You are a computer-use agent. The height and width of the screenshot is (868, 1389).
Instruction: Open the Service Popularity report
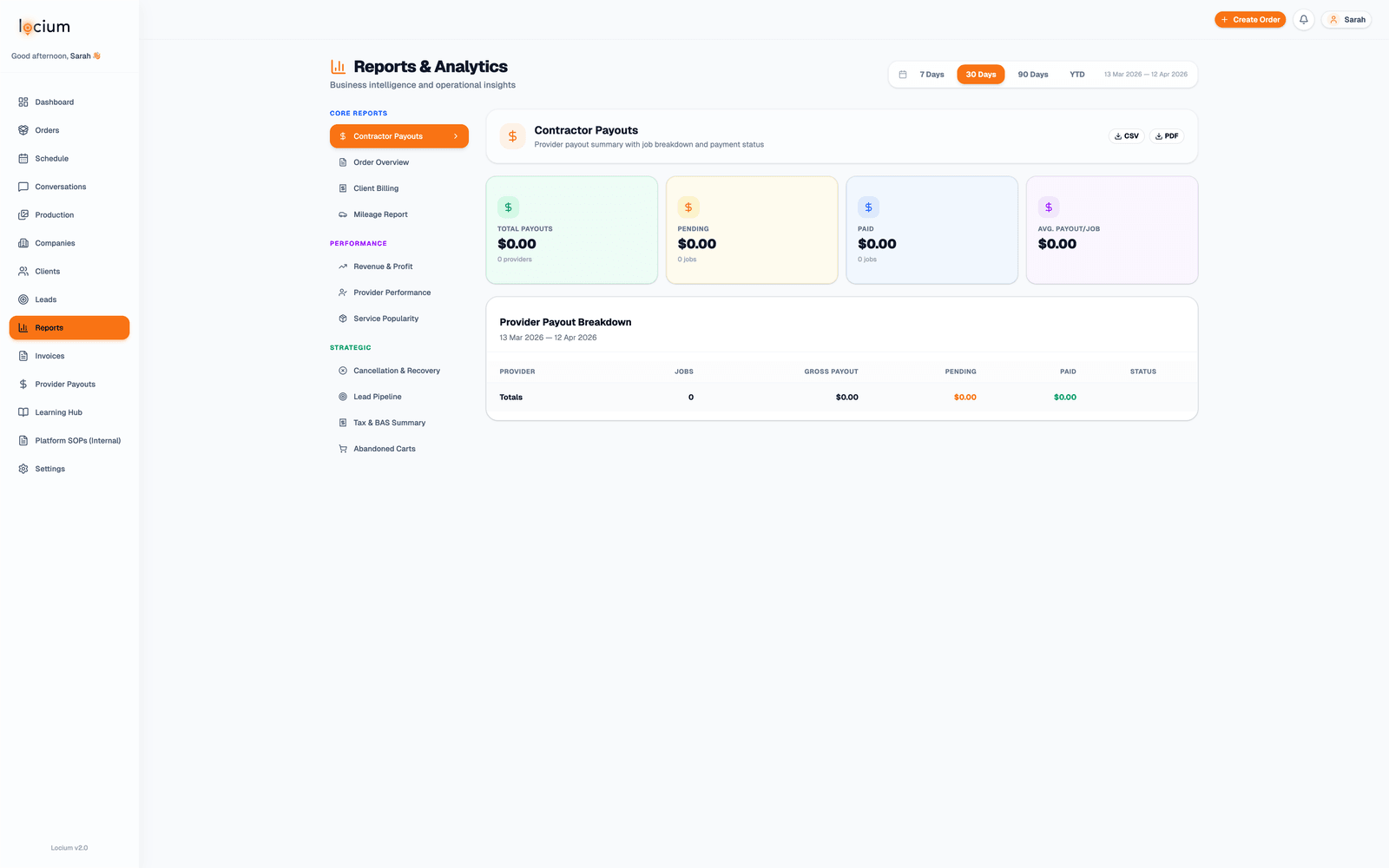tap(399, 319)
